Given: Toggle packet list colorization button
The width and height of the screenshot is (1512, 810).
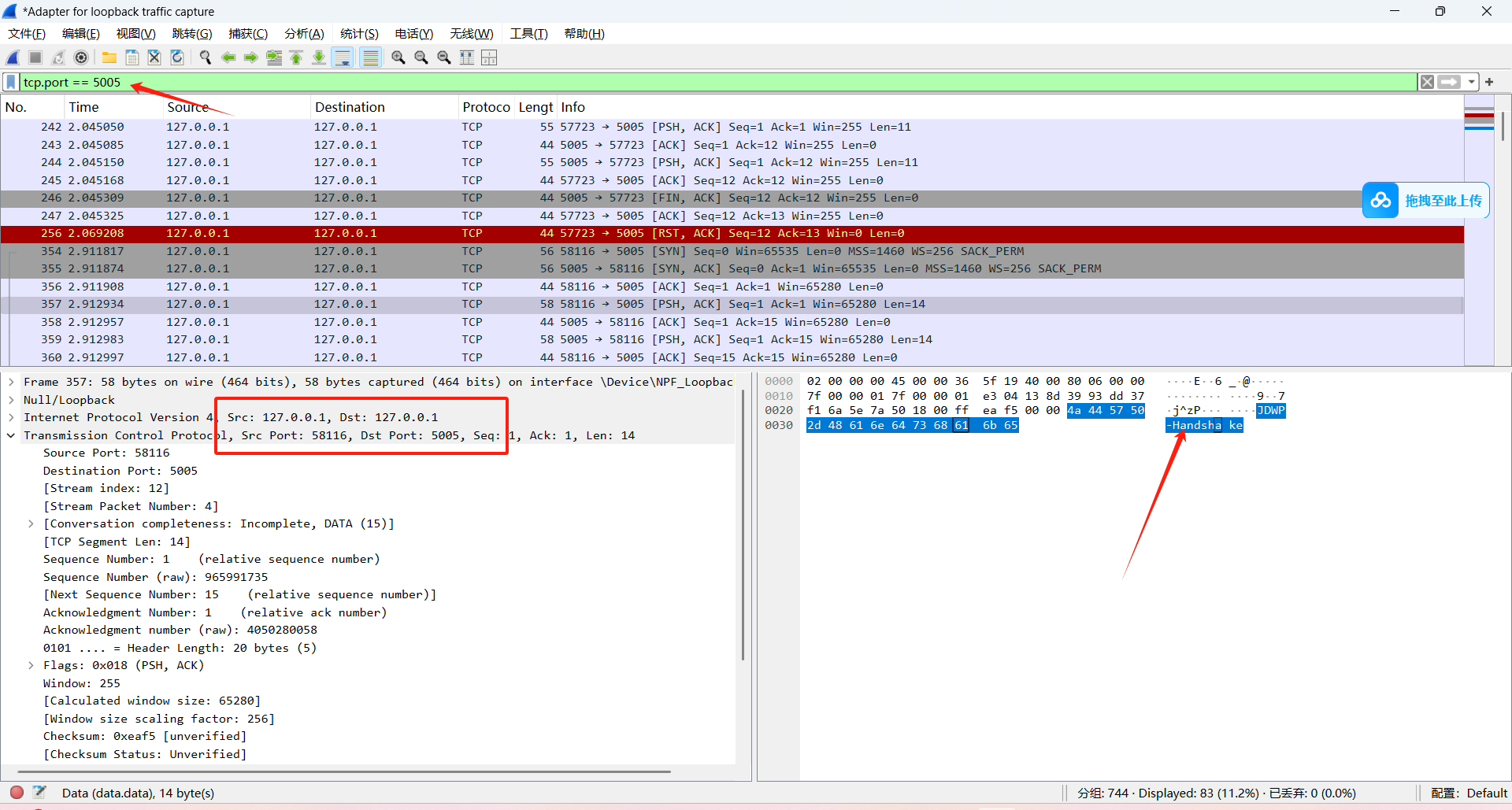Looking at the screenshot, I should pos(370,57).
